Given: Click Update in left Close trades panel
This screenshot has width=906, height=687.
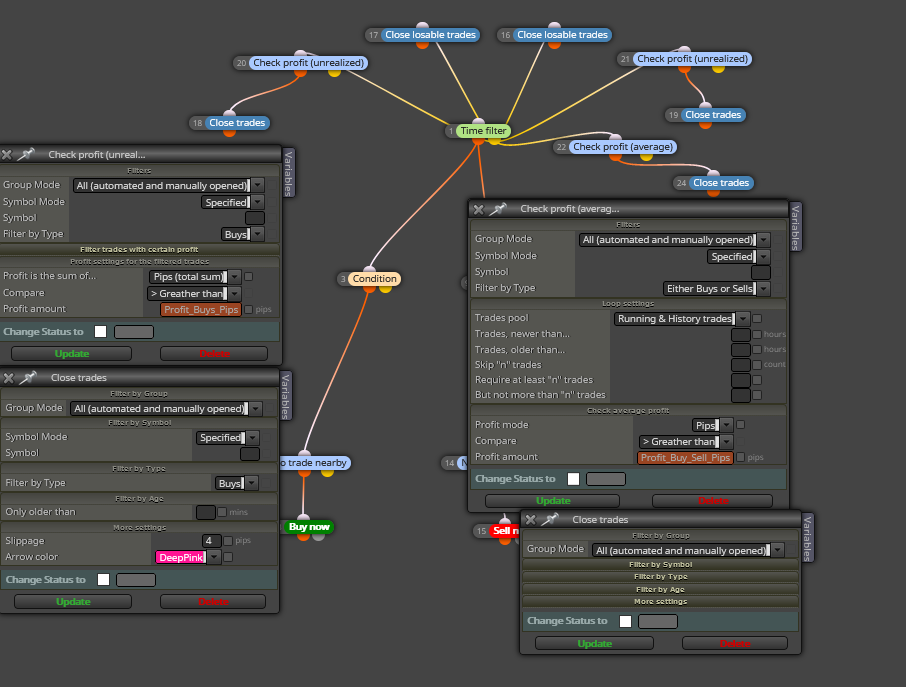Looking at the screenshot, I should coord(73,601).
